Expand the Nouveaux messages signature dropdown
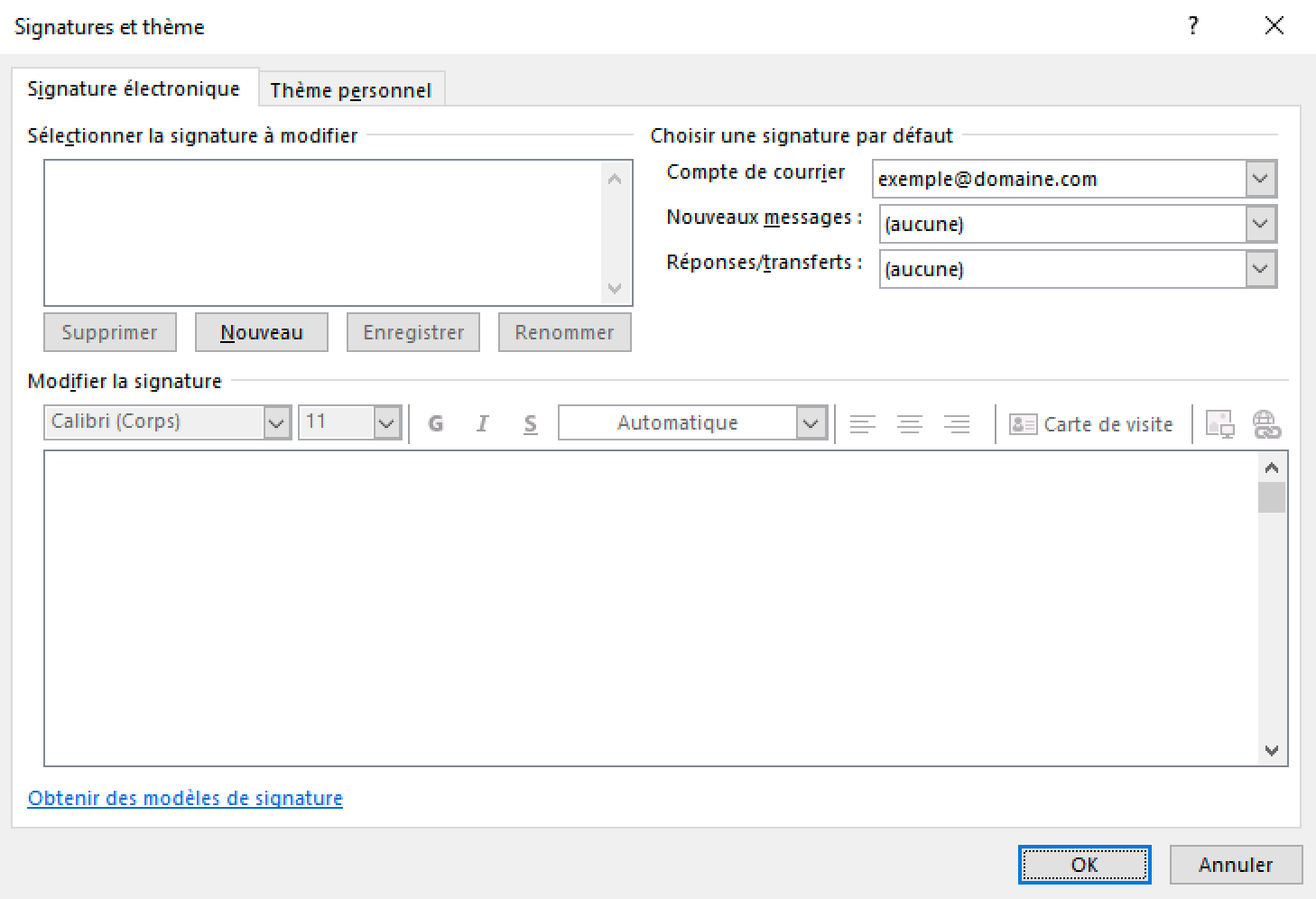 1260,224
